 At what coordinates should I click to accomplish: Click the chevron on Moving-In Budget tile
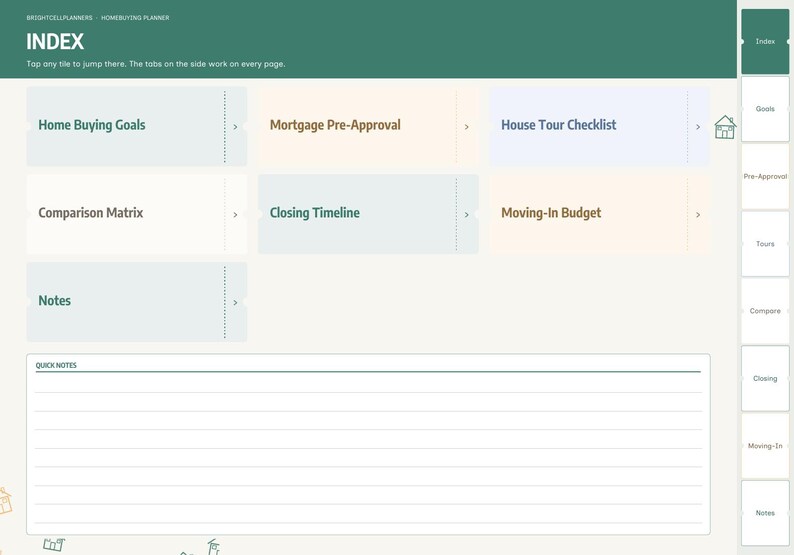(698, 215)
